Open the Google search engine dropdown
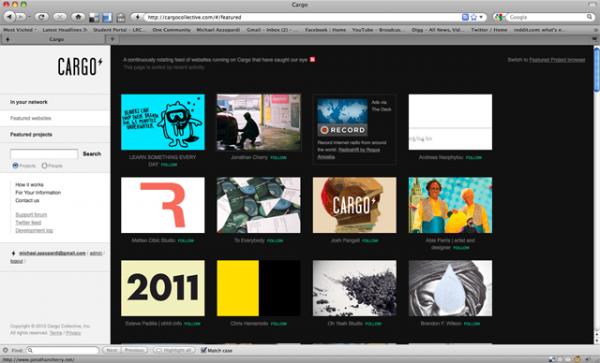This screenshot has height=363, width=600. 499,17
